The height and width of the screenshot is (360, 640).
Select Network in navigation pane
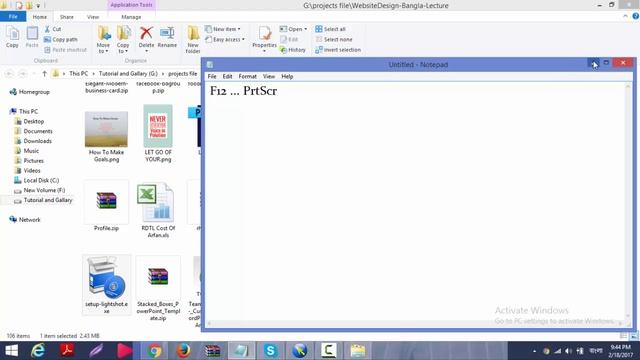(25, 220)
